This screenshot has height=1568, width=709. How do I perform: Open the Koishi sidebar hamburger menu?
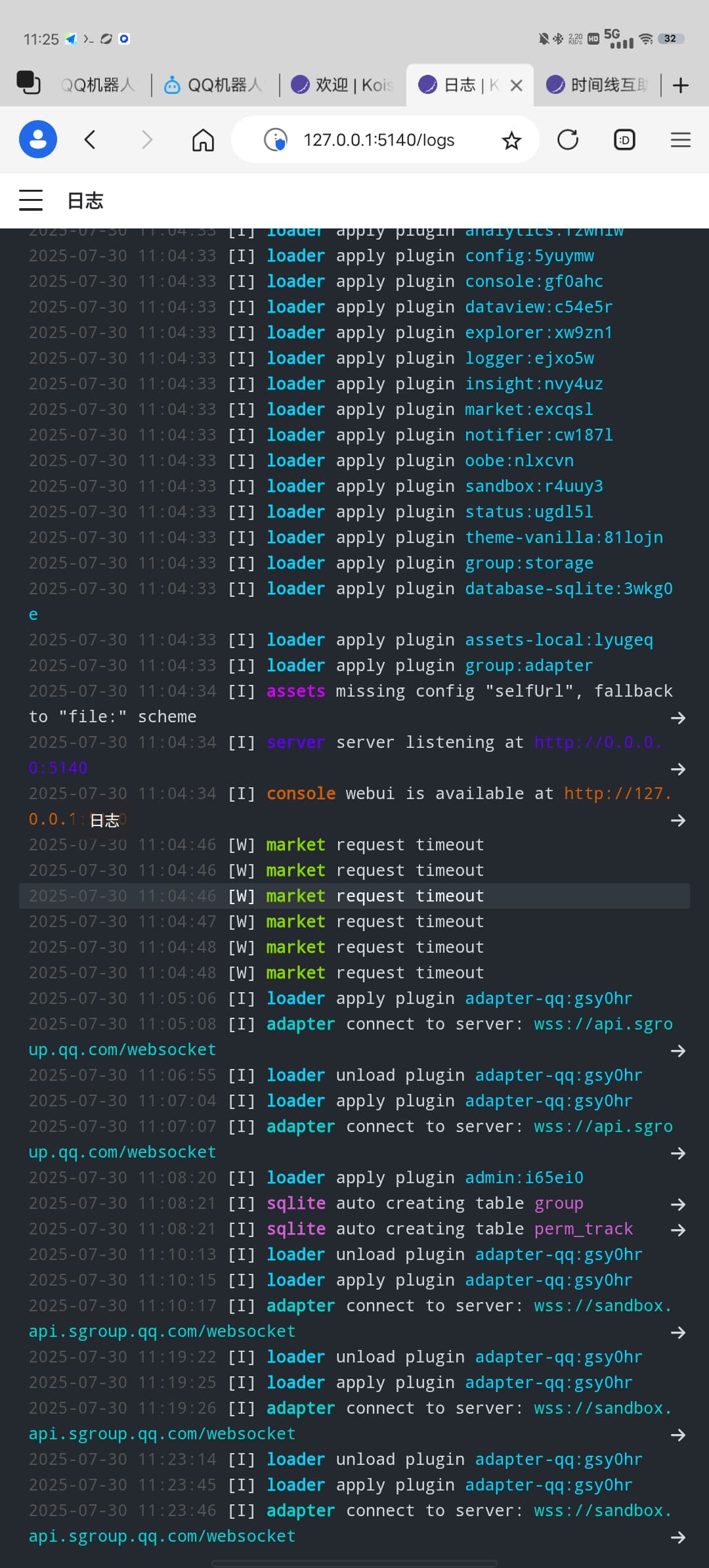click(31, 200)
